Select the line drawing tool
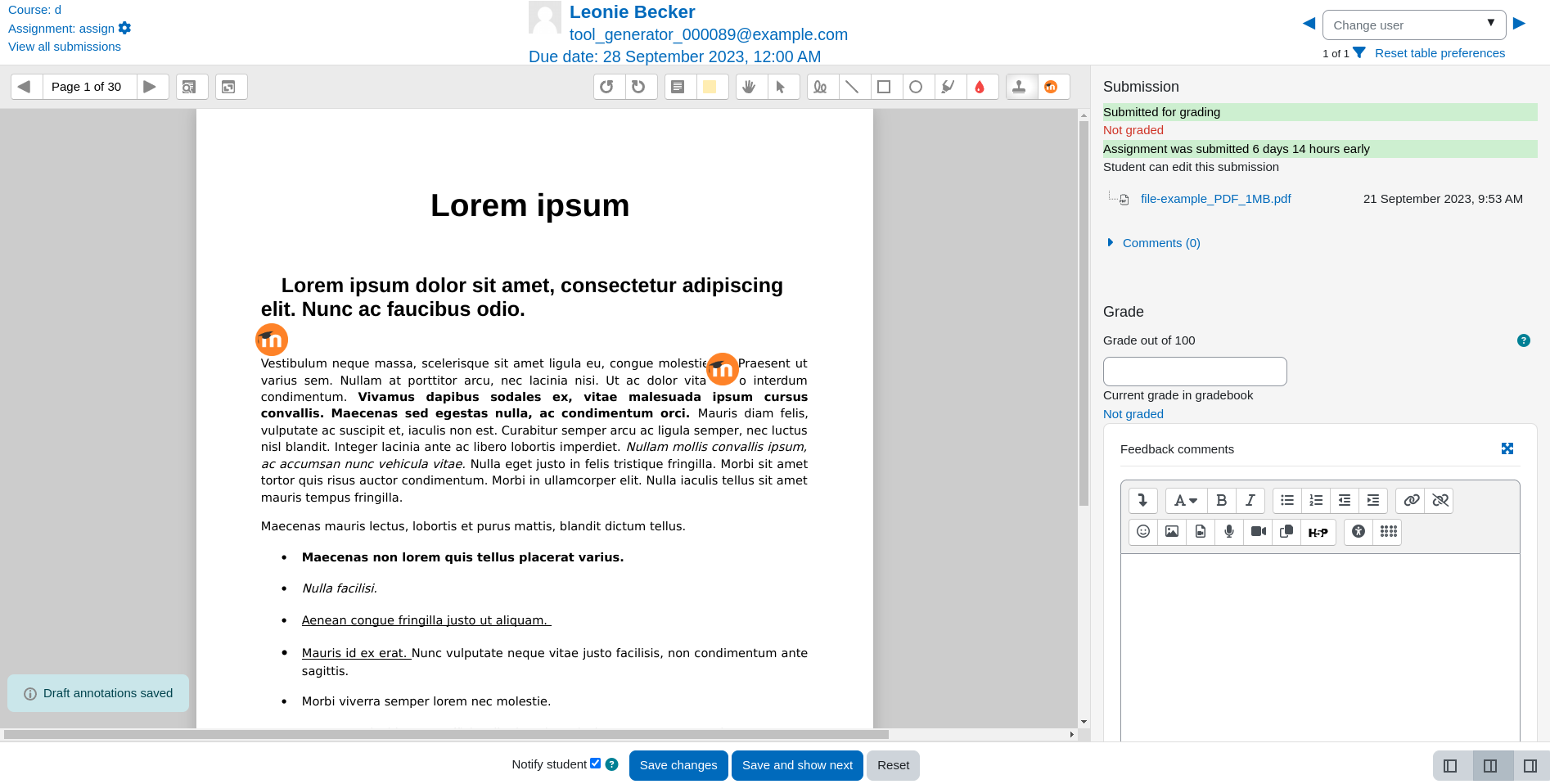Image resolution: width=1550 pixels, height=784 pixels. (854, 87)
